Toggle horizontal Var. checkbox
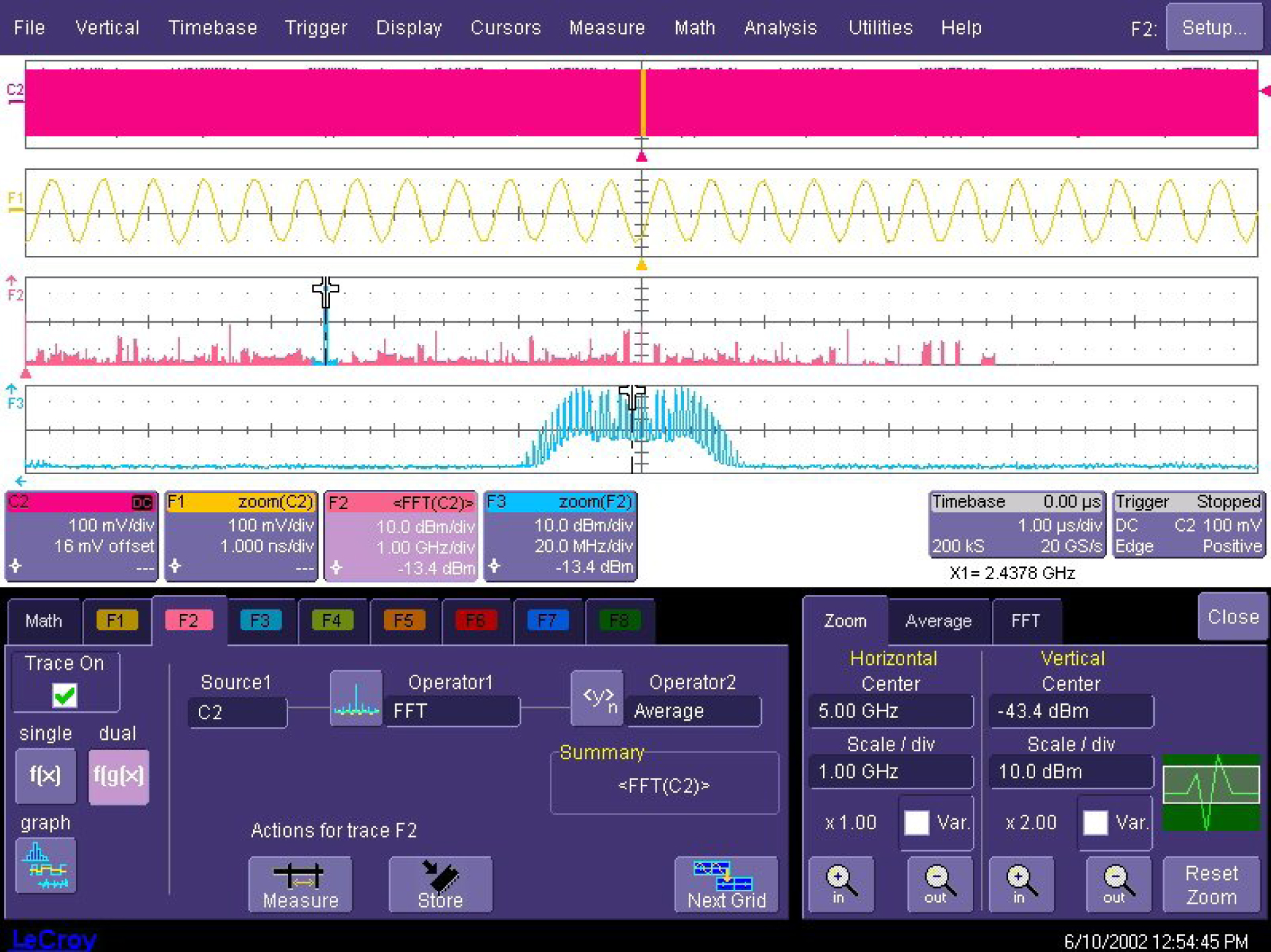 917,823
